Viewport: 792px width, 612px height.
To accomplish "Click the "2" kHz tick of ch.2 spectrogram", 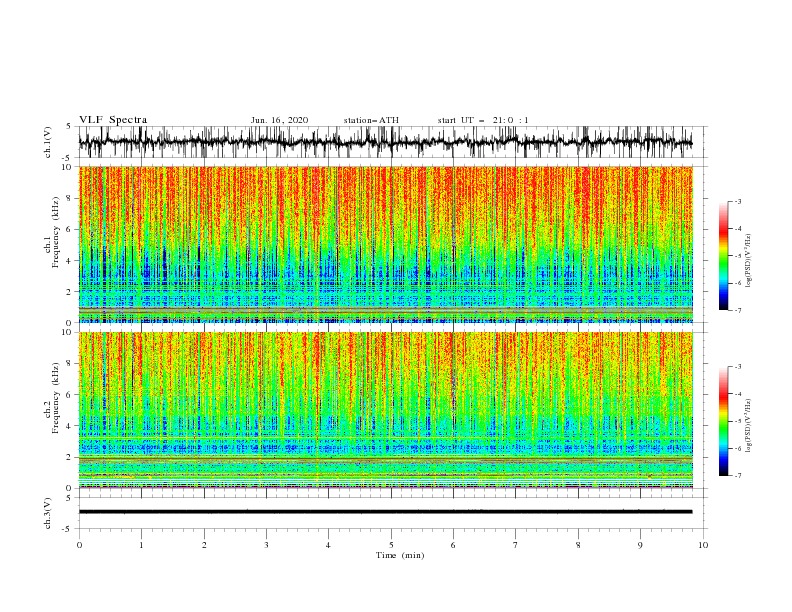I will pos(70,457).
